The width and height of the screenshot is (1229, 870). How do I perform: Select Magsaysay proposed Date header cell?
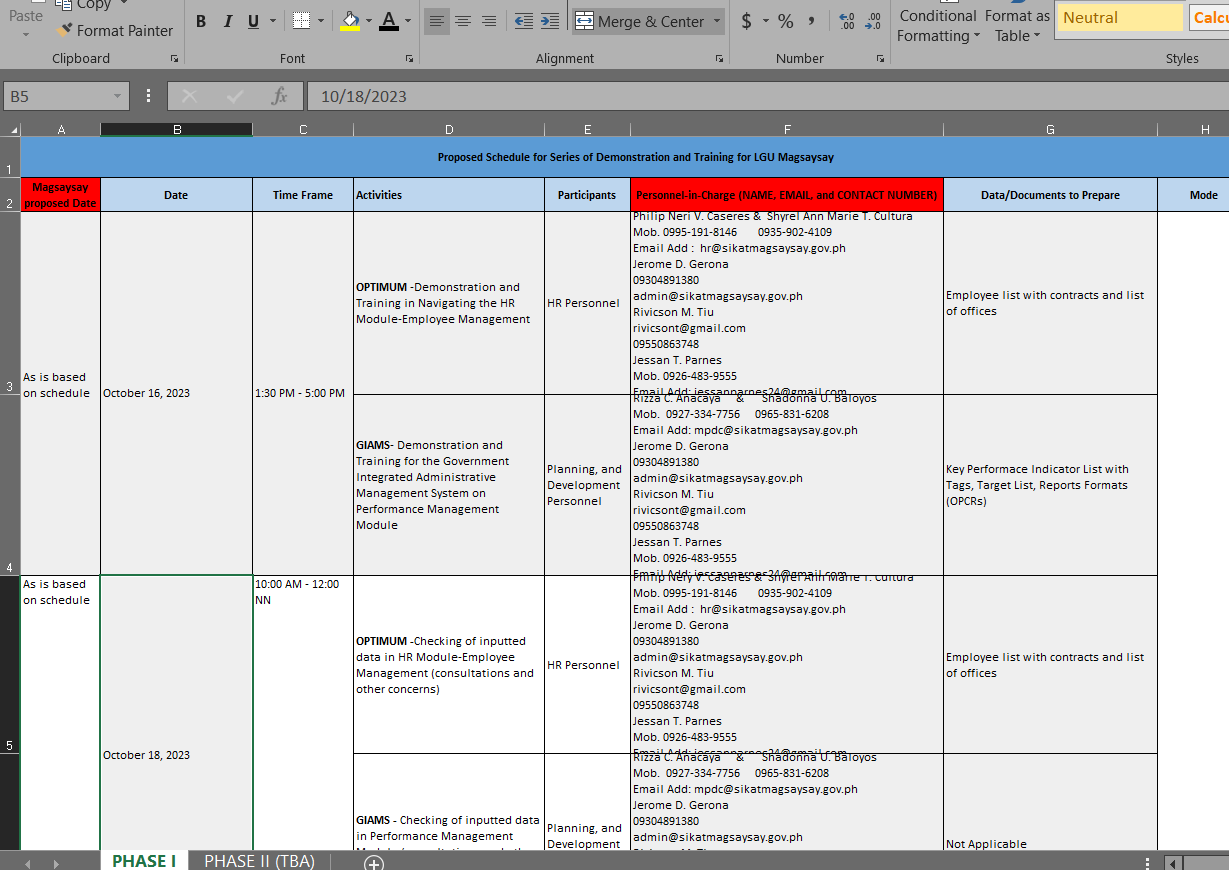pyautogui.click(x=60, y=195)
